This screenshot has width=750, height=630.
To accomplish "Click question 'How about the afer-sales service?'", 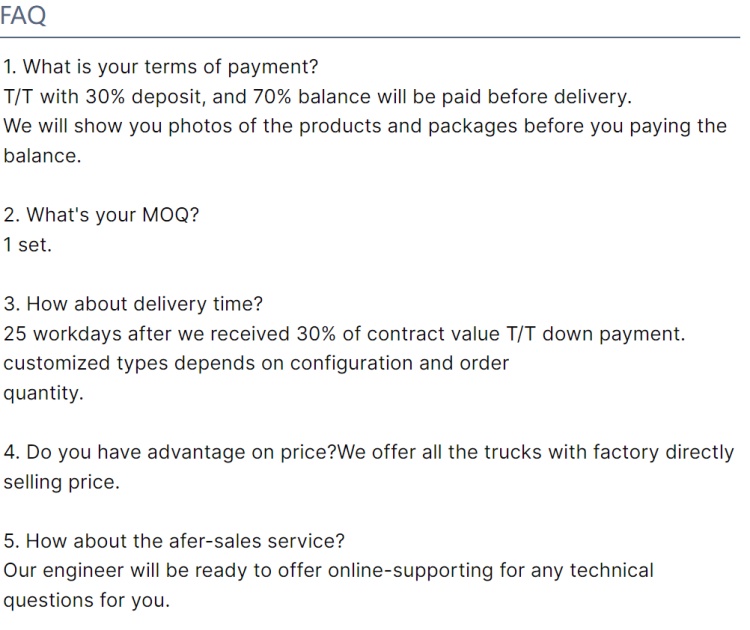I will [x=174, y=541].
